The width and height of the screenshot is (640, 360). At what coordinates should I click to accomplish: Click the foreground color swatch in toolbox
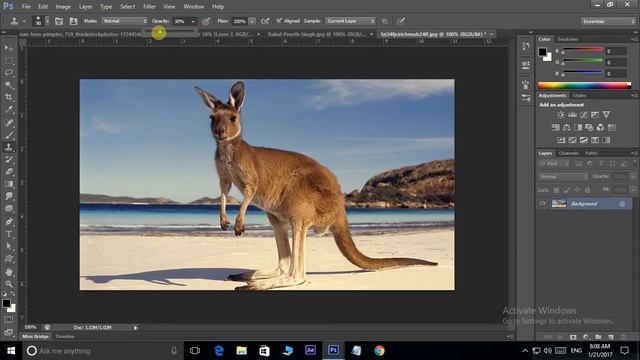pyautogui.click(x=6, y=303)
